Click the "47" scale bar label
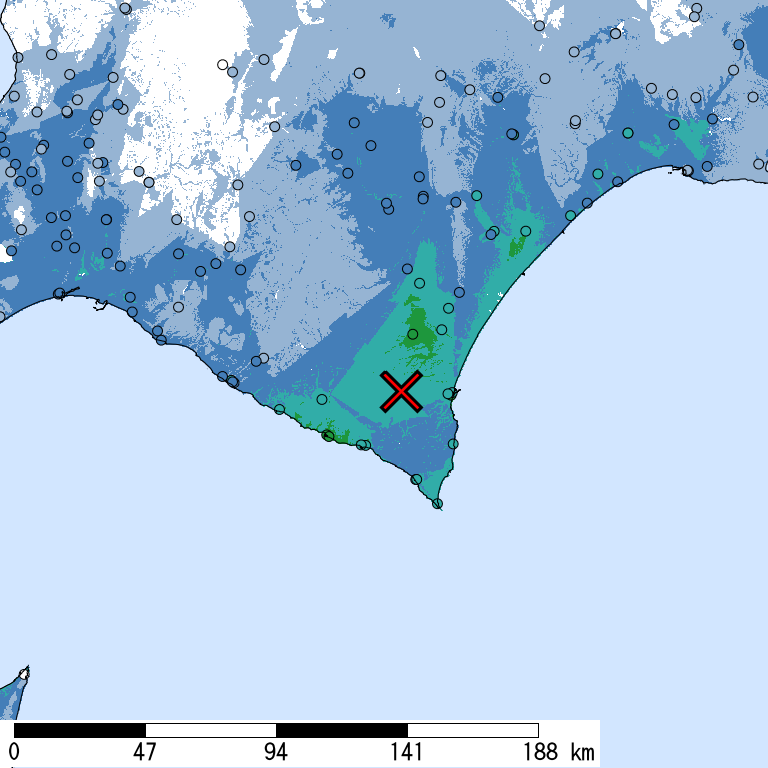 144,752
